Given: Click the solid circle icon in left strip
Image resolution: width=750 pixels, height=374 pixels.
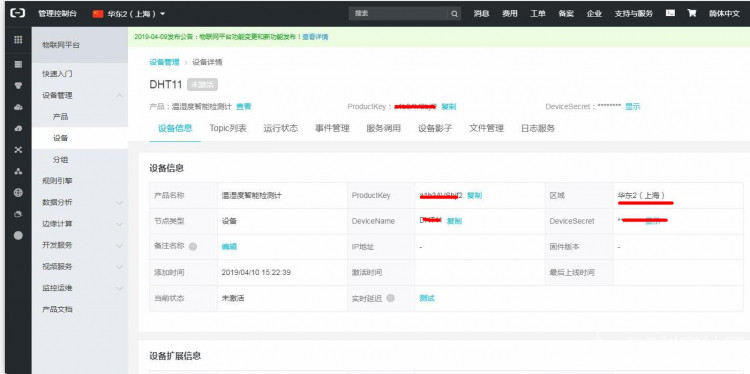Looking at the screenshot, I should pos(18,235).
